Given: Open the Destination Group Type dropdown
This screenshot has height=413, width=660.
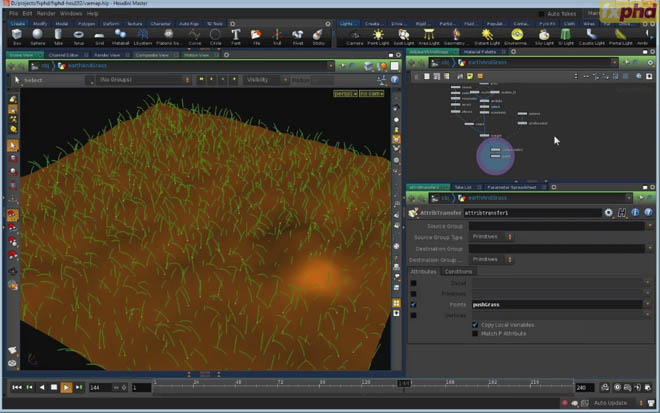Looking at the screenshot, I should coord(491,259).
